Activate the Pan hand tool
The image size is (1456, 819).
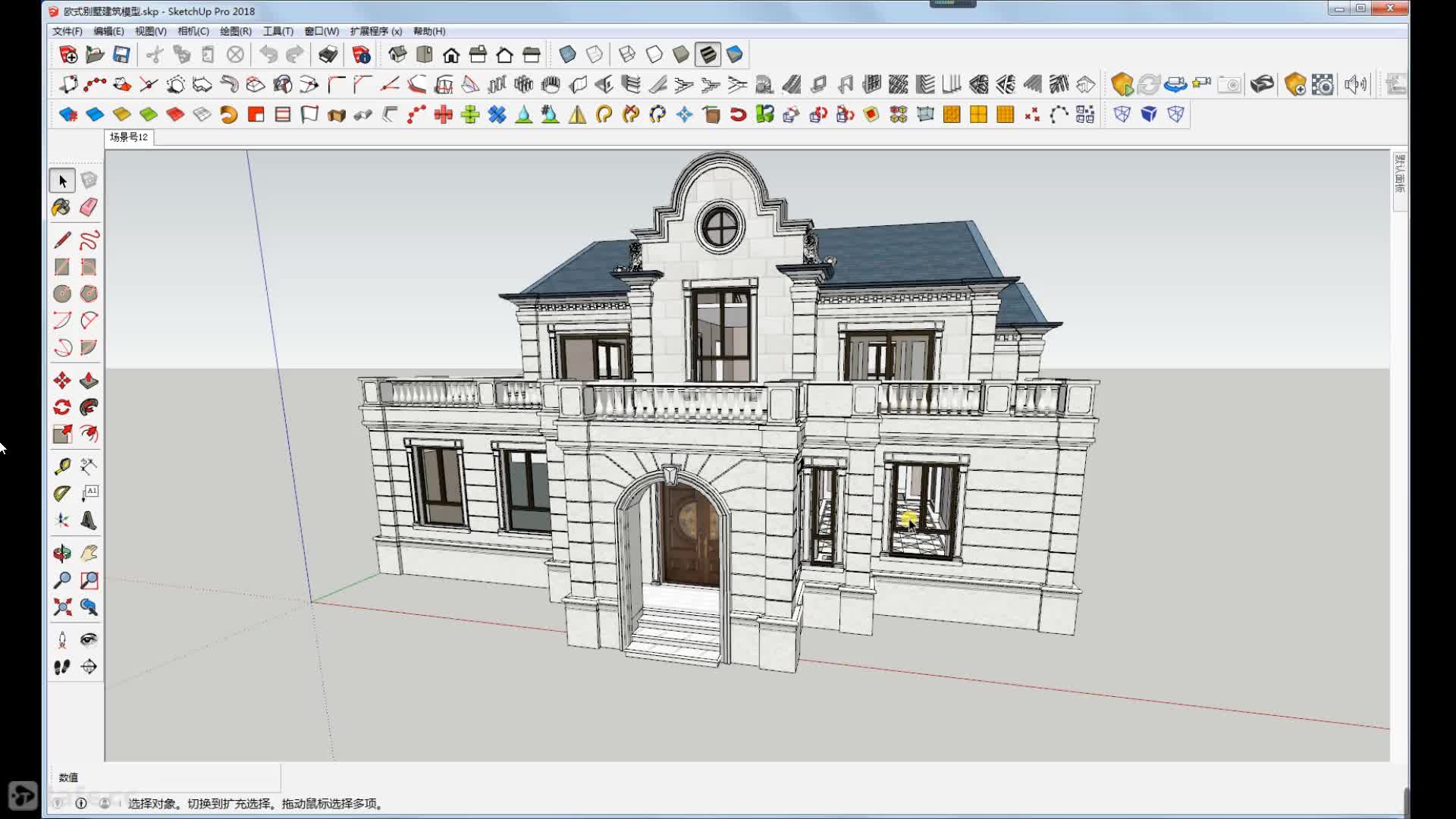pyautogui.click(x=89, y=553)
